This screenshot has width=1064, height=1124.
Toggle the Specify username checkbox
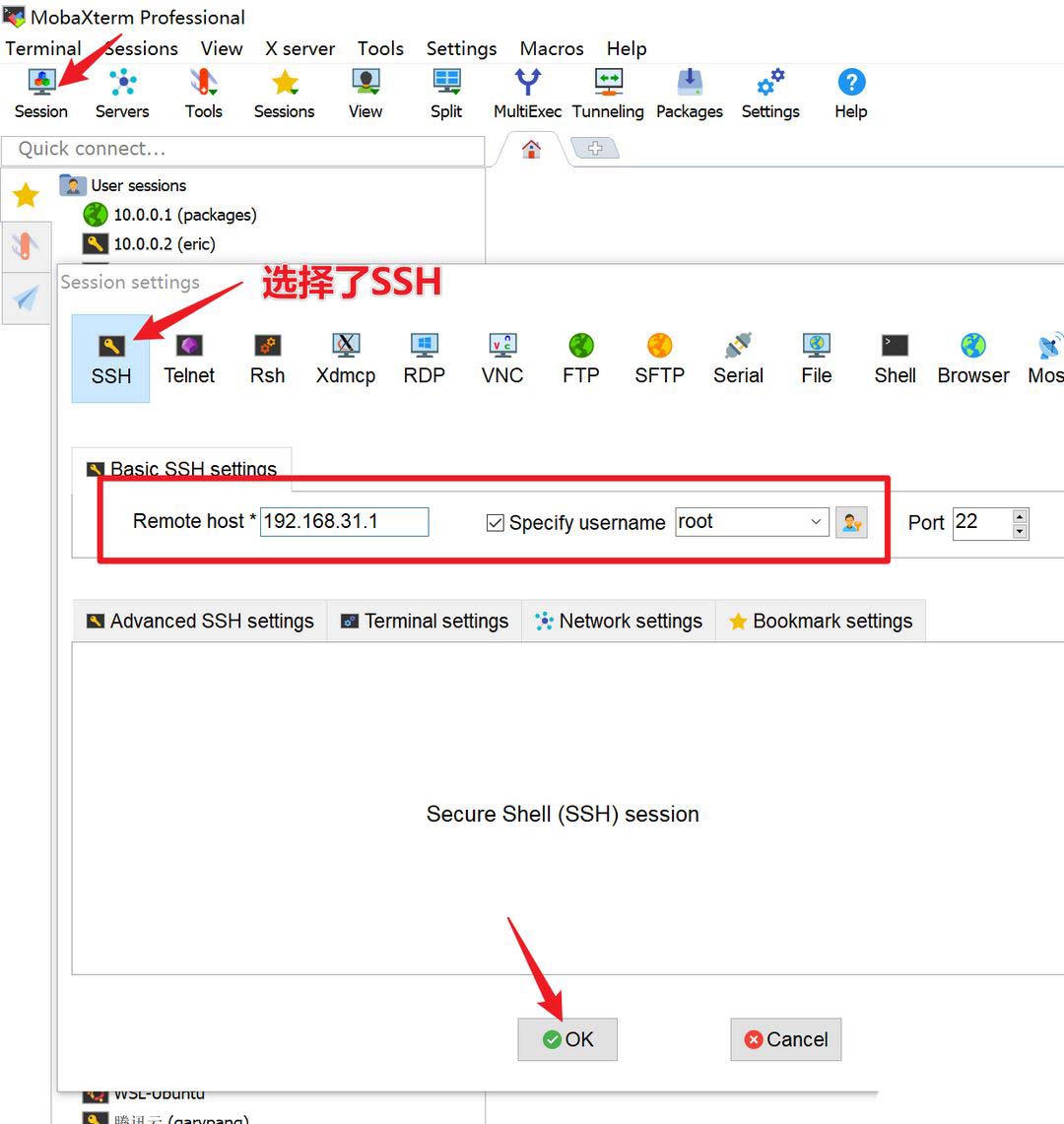click(495, 523)
